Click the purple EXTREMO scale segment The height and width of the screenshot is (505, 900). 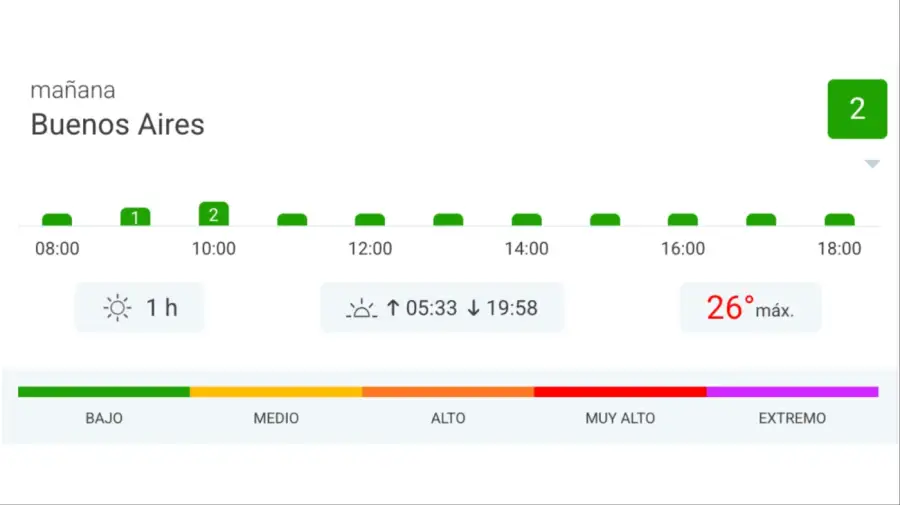[792, 392]
